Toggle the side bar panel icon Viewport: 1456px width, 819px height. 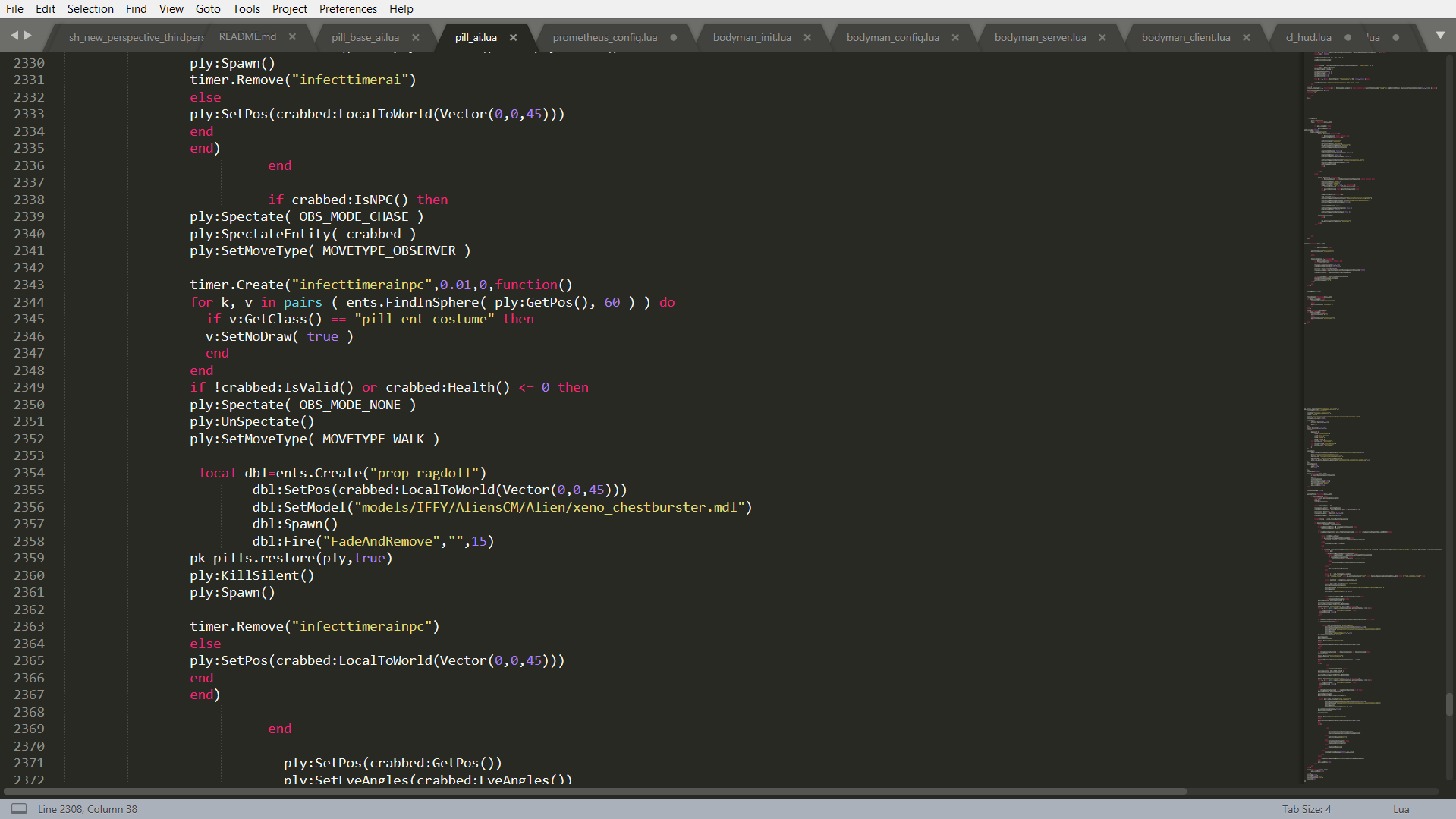click(x=19, y=809)
